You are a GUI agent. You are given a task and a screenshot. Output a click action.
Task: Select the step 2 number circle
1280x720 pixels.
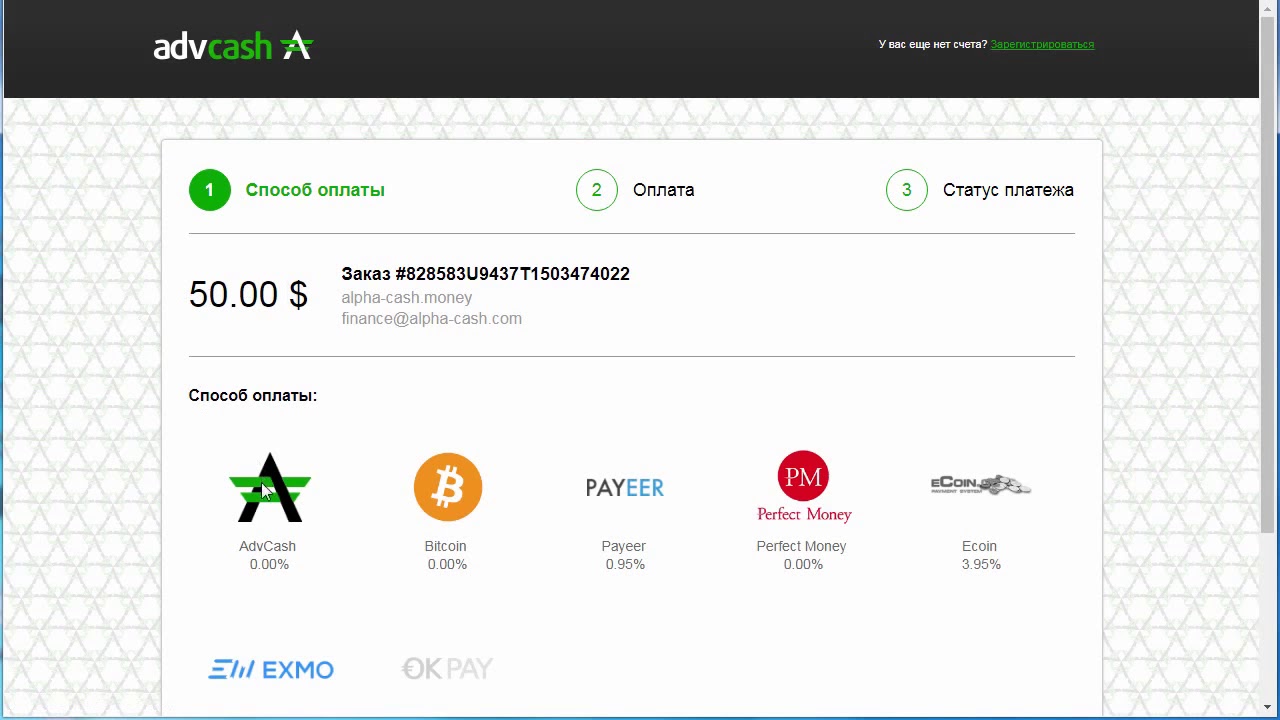click(x=597, y=190)
